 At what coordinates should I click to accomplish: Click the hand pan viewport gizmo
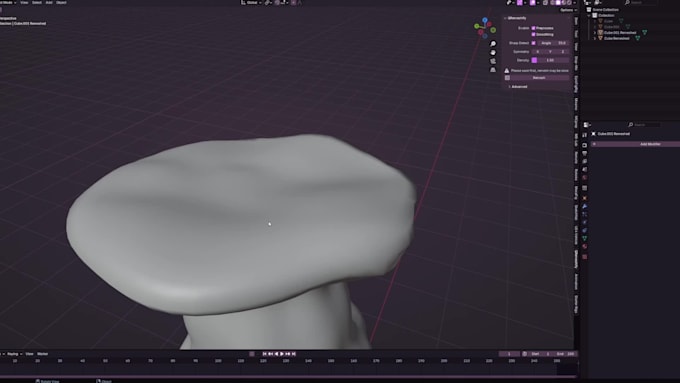pyautogui.click(x=493, y=52)
